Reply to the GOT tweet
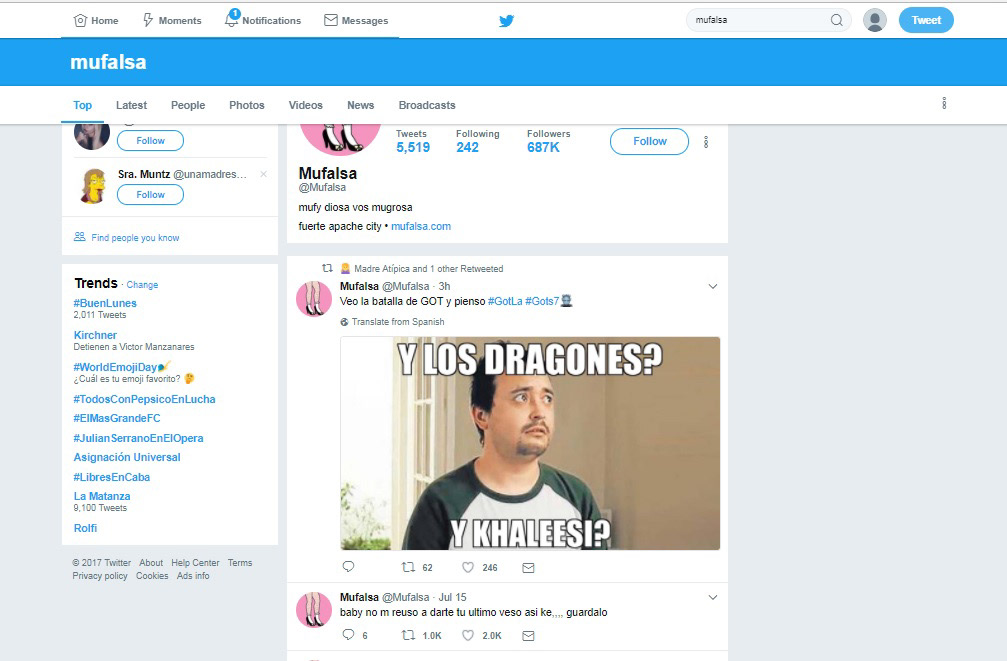Screen dimensions: 1007x661 tap(348, 567)
